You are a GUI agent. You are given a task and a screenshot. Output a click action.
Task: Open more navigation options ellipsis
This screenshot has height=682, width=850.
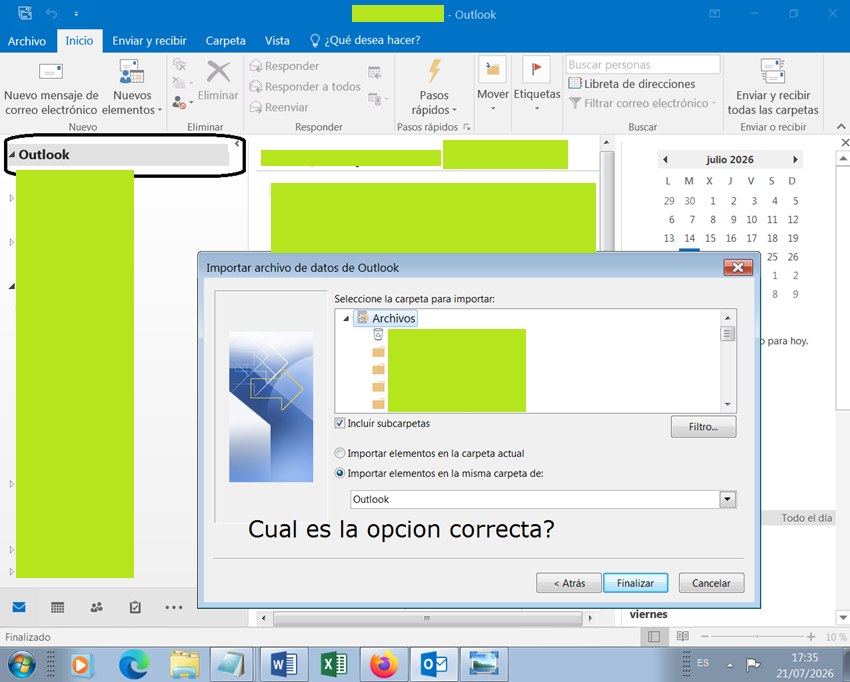click(173, 607)
